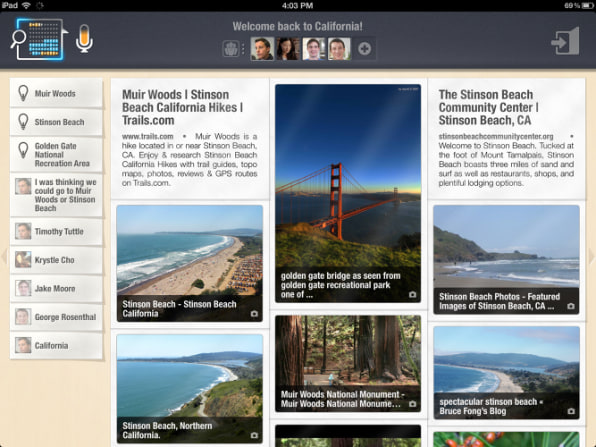The image size is (596, 447).
Task: Click the add person plus icon
Action: pyautogui.click(x=365, y=49)
